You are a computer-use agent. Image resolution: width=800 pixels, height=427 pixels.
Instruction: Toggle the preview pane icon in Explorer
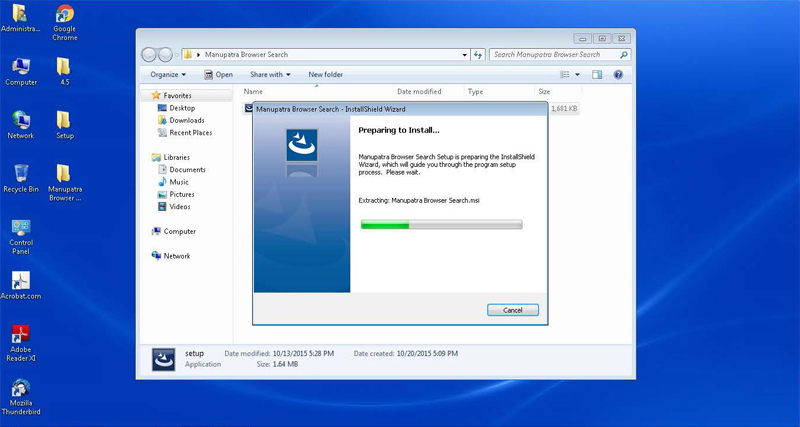pos(597,74)
